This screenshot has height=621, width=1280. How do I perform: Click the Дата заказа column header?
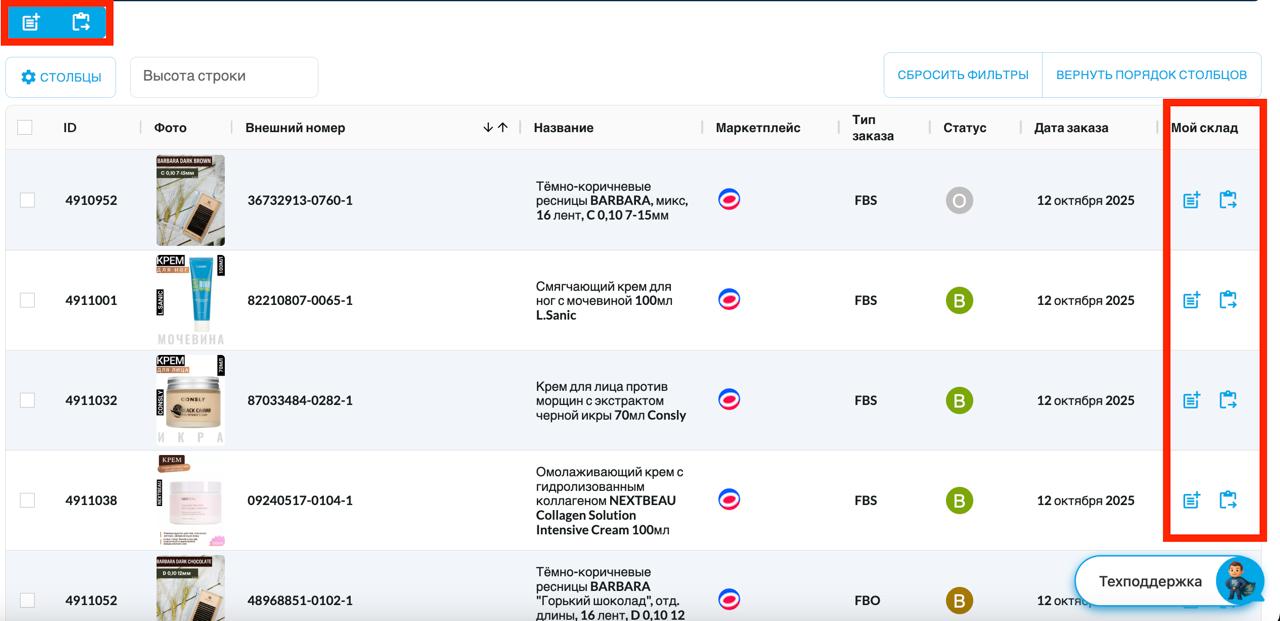click(x=1071, y=127)
